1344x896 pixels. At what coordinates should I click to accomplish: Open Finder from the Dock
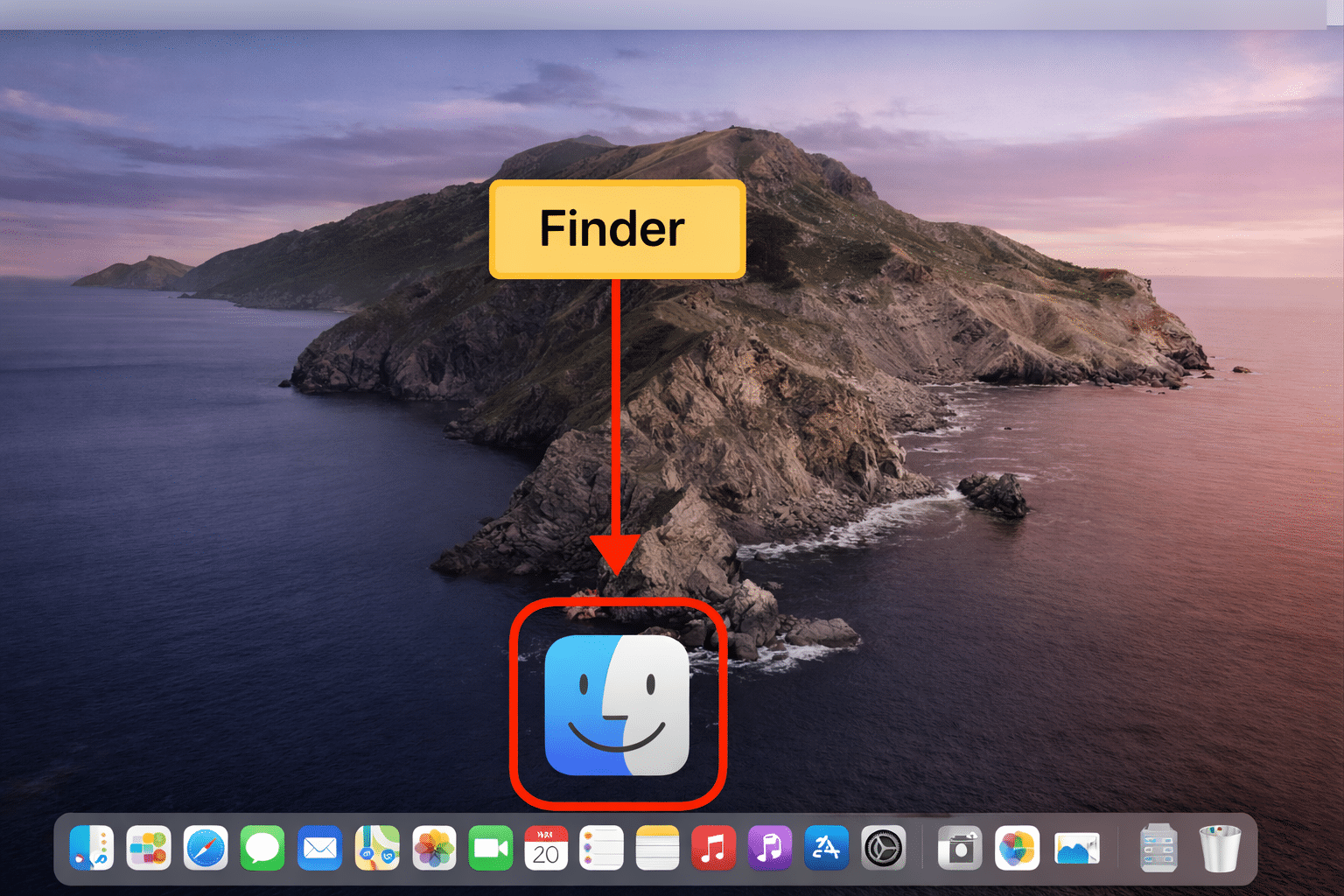(92, 848)
